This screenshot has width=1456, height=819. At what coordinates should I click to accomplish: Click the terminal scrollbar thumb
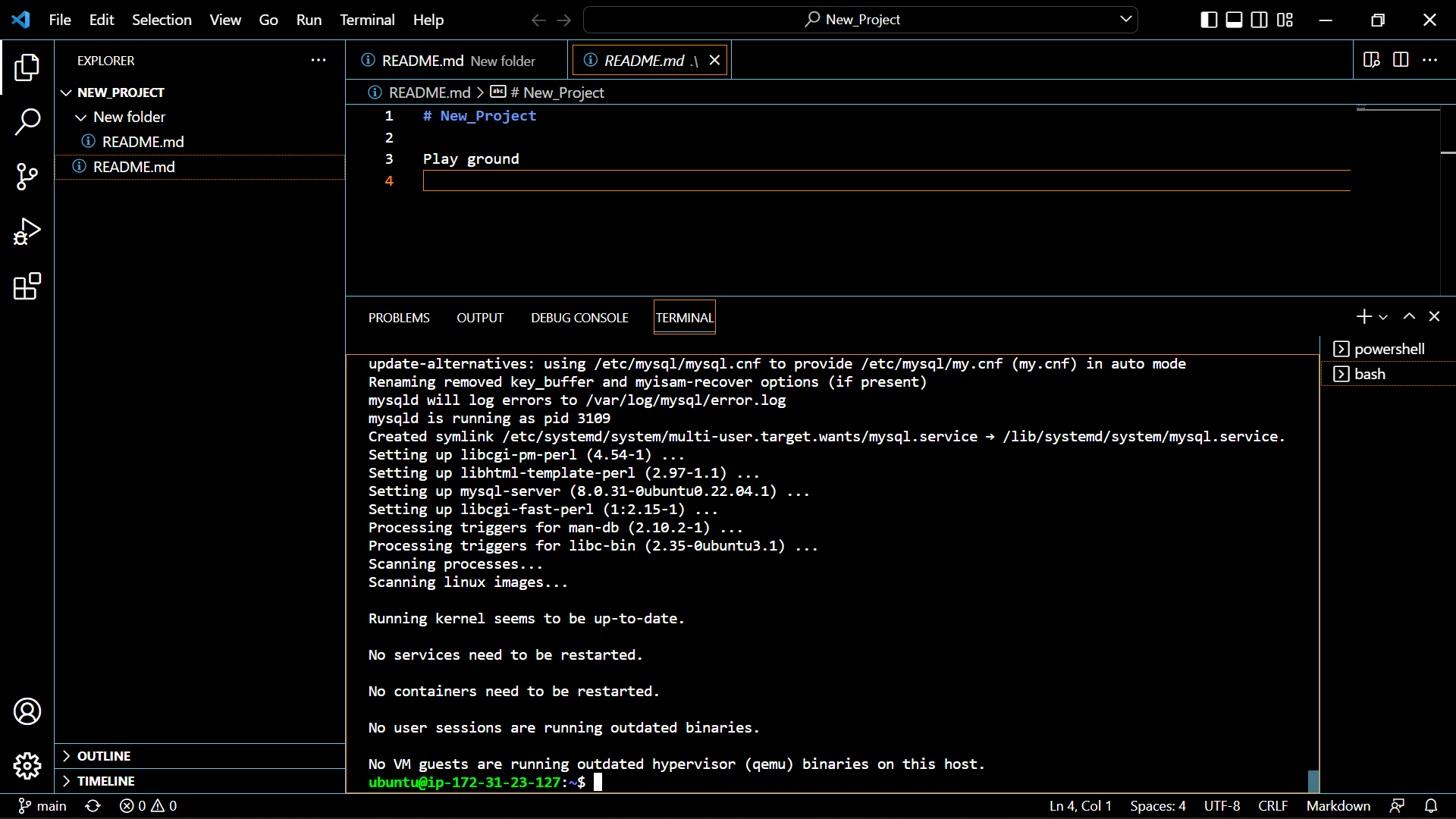pos(1313,780)
